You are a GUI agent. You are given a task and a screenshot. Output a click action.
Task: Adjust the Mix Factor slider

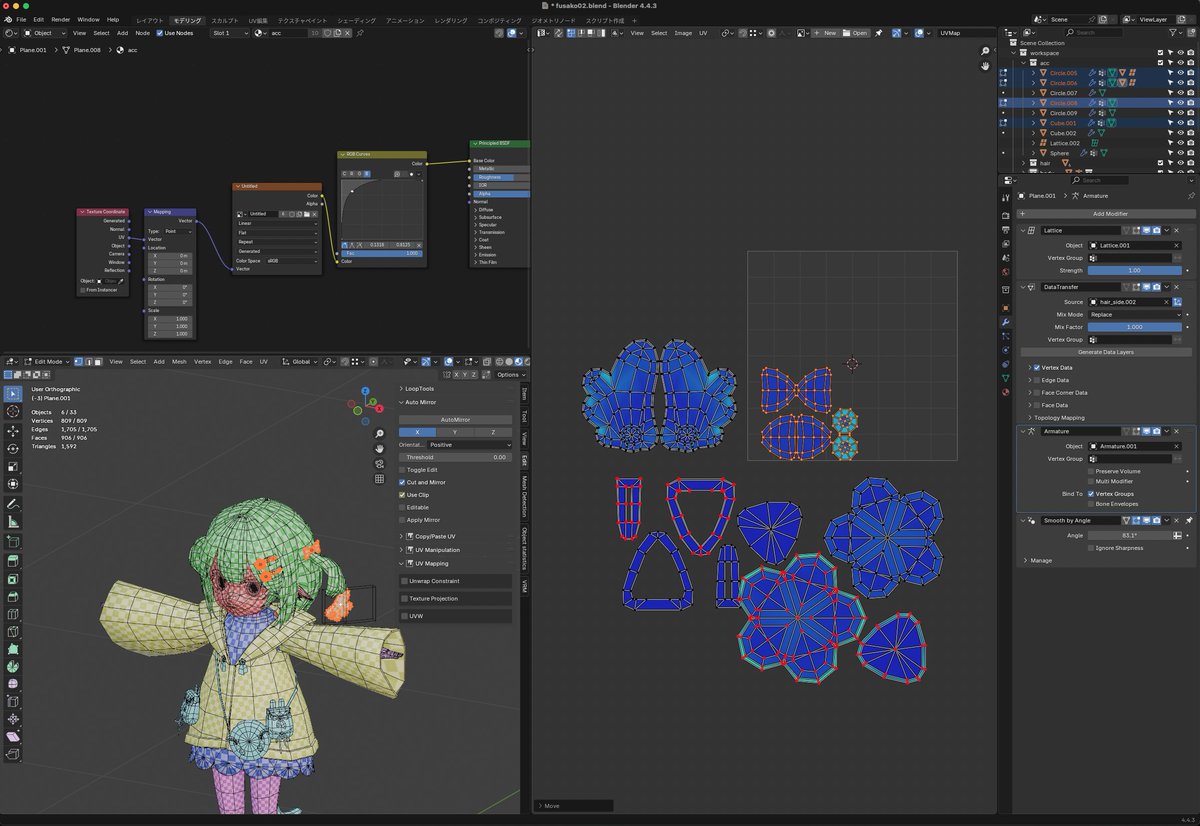click(x=1135, y=327)
